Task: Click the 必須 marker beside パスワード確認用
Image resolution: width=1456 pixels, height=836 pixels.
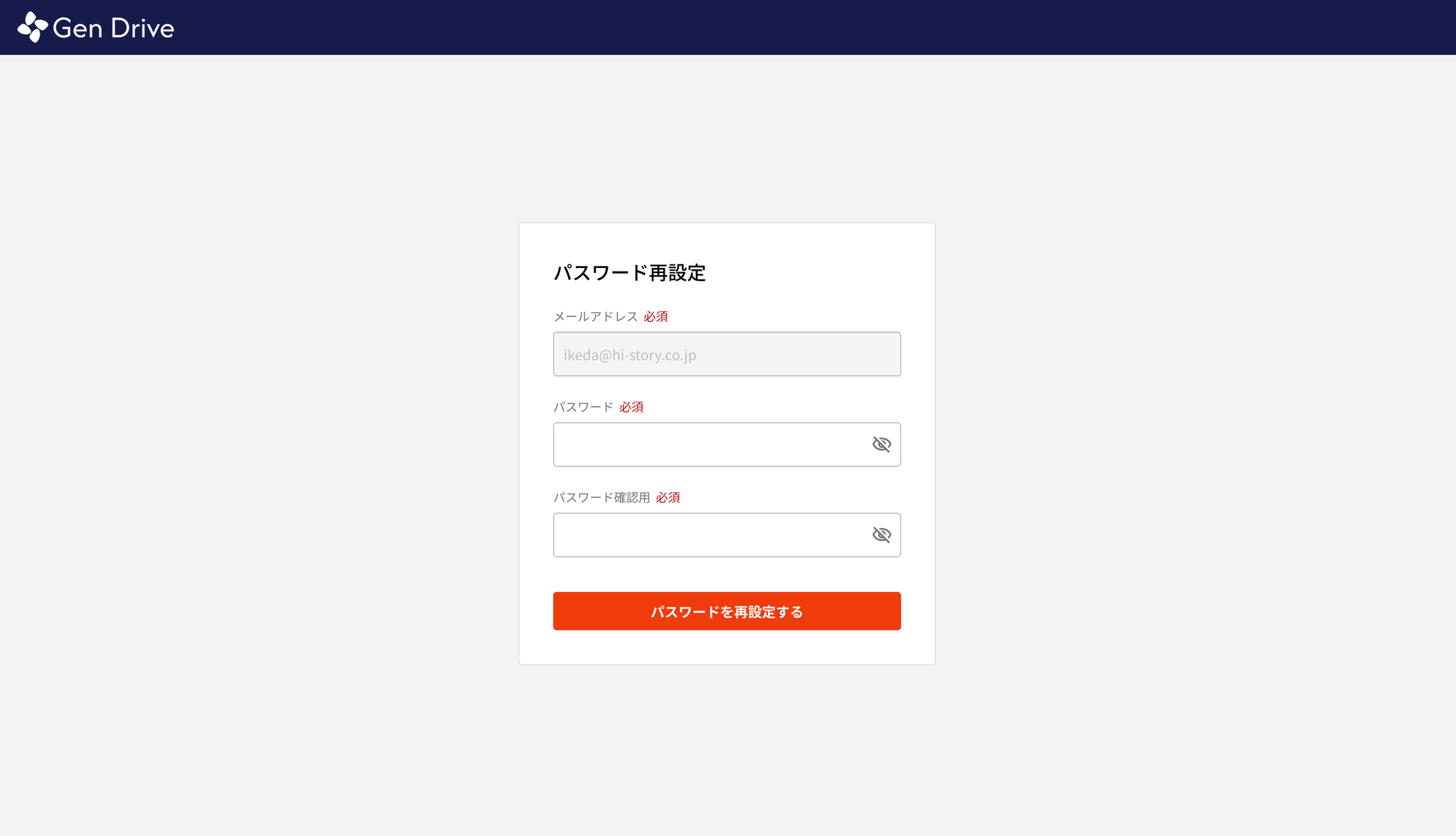Action: click(668, 497)
